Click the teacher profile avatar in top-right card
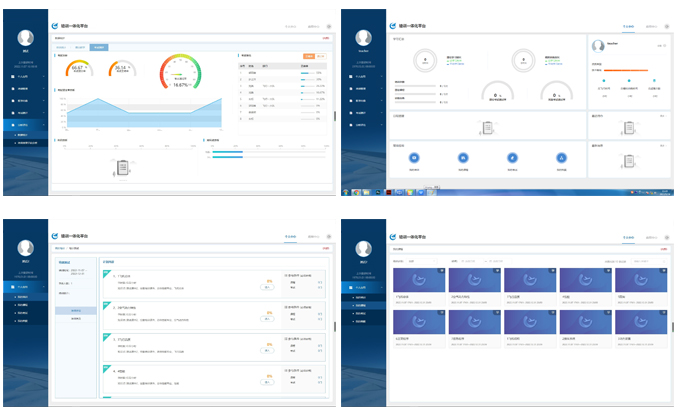Image resolution: width=680 pixels, height=420 pixels. point(598,46)
